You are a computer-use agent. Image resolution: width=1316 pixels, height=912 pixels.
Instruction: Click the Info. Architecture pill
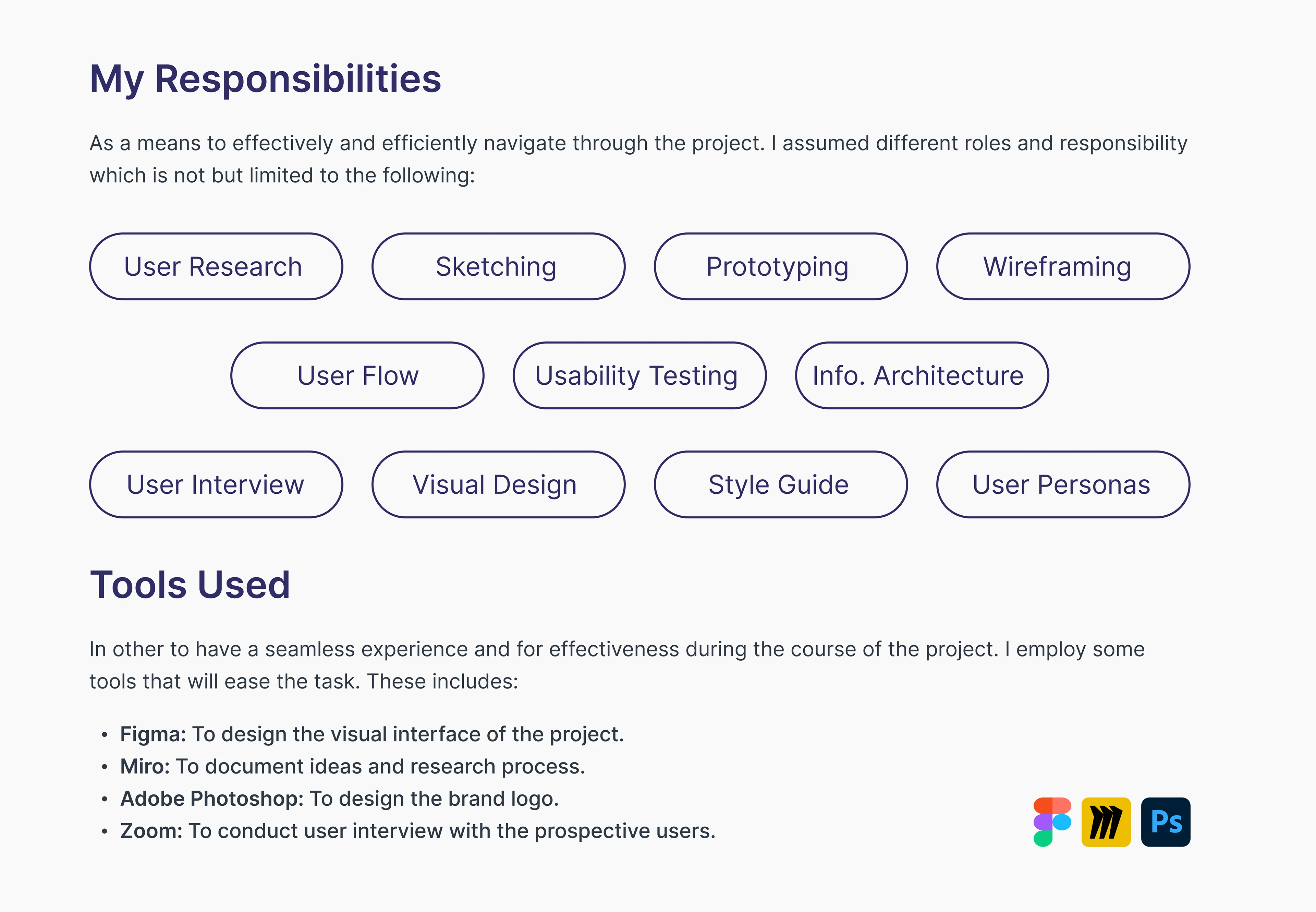[921, 375]
